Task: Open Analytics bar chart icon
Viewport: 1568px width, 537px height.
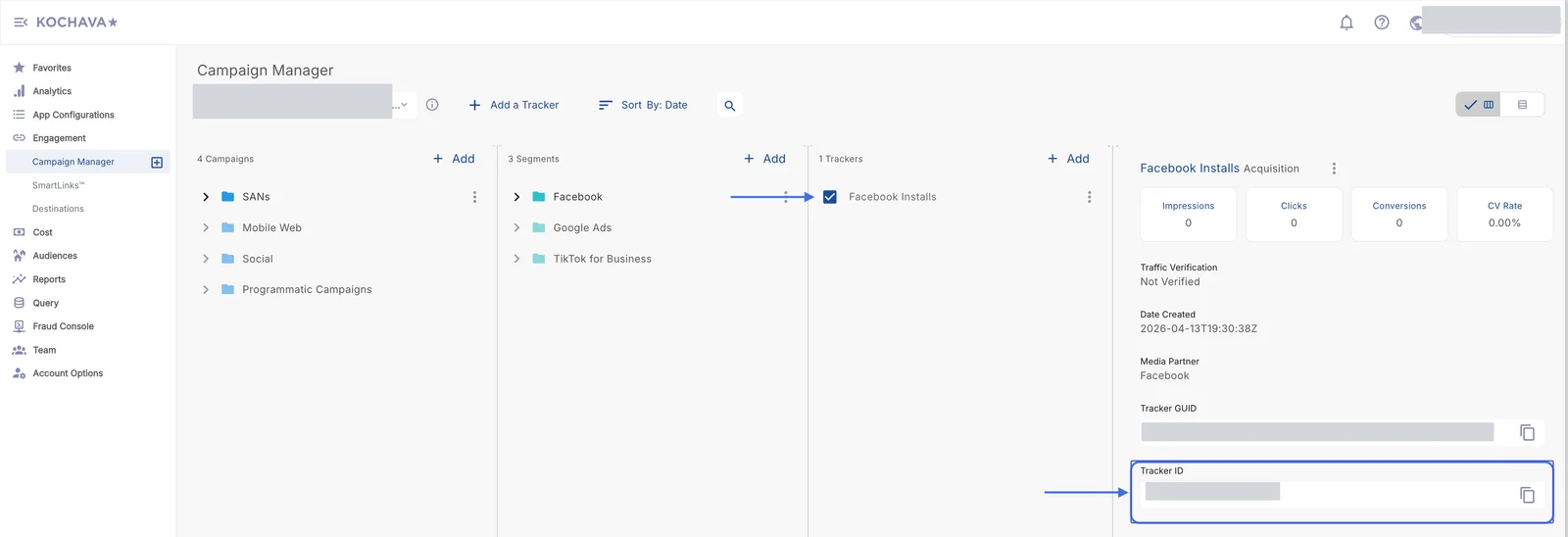Action: [19, 91]
